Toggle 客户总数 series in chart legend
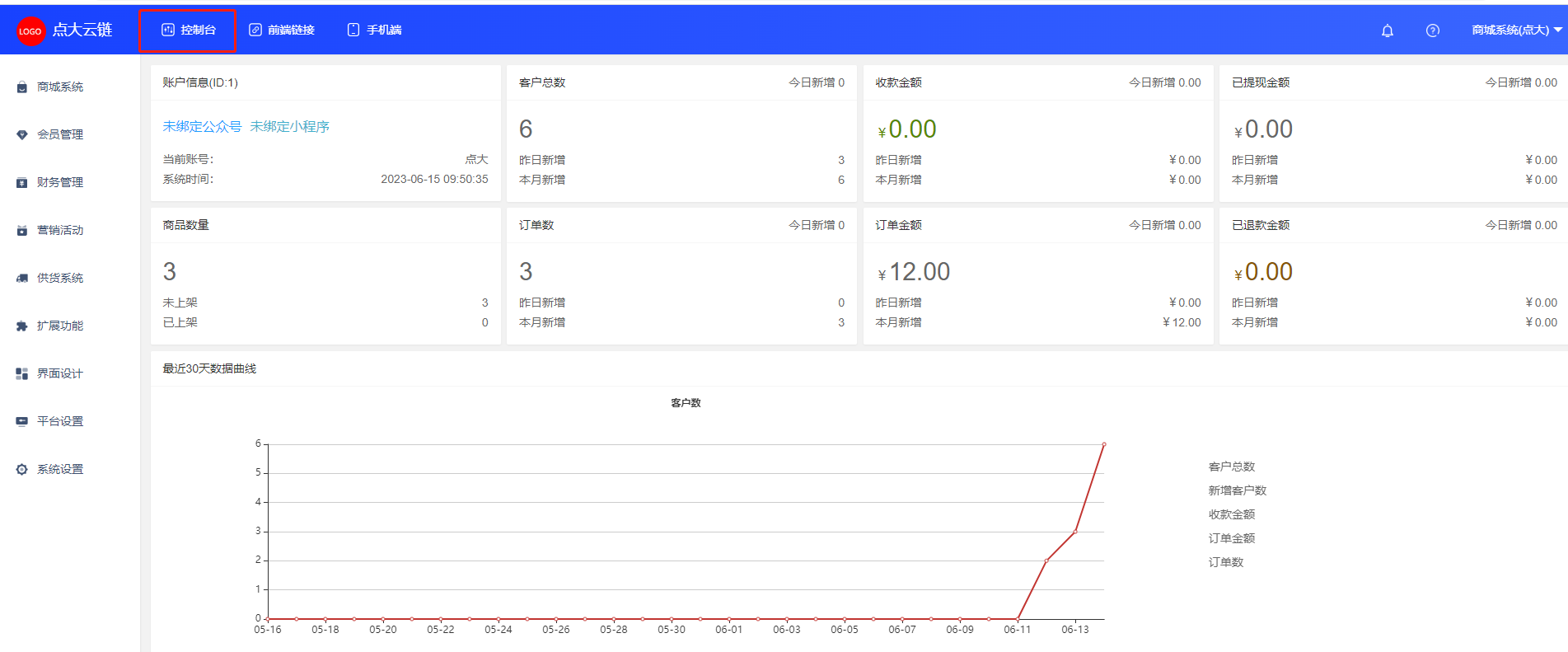 (1231, 467)
